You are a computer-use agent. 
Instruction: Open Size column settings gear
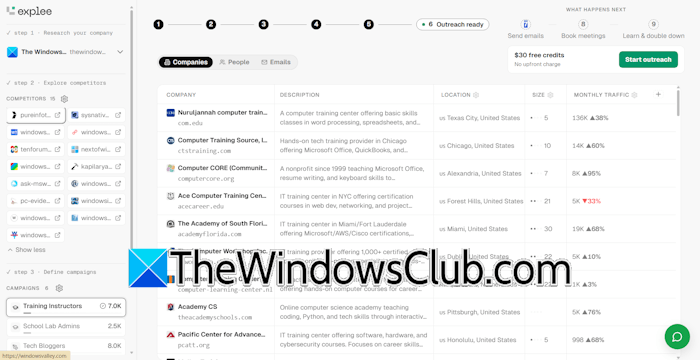point(550,95)
